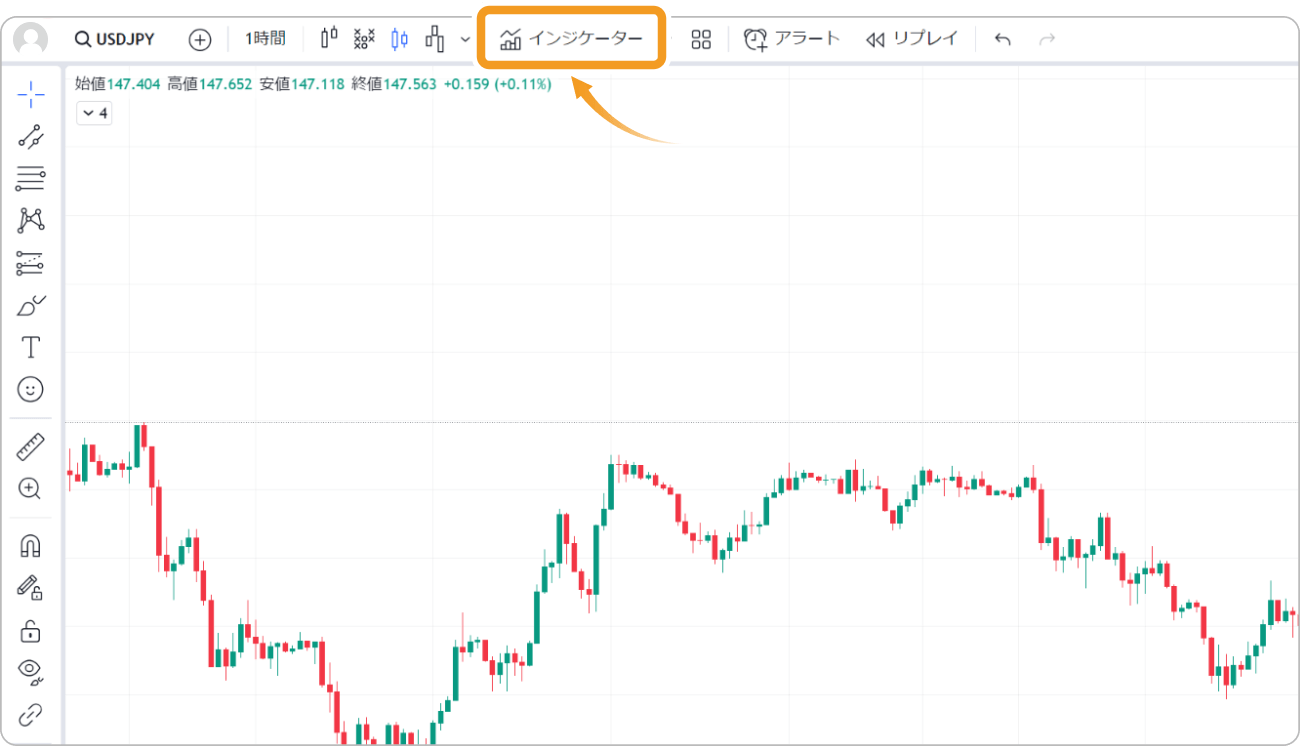1300x746 pixels.
Task: Change the 1時間 timeframe interval
Action: [x=265, y=39]
